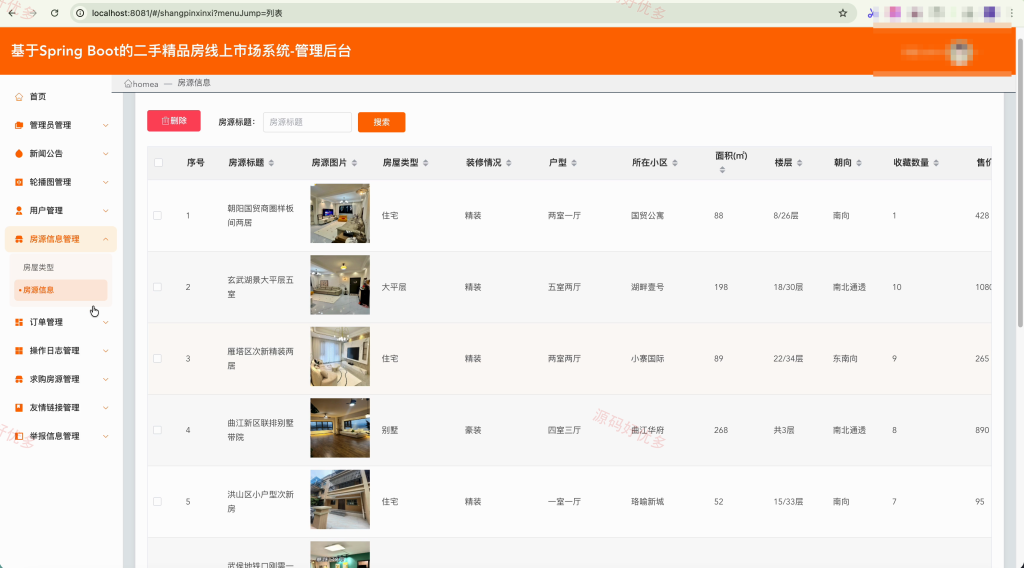
Task: Click the 房源标题 search input field
Action: pyautogui.click(x=307, y=122)
